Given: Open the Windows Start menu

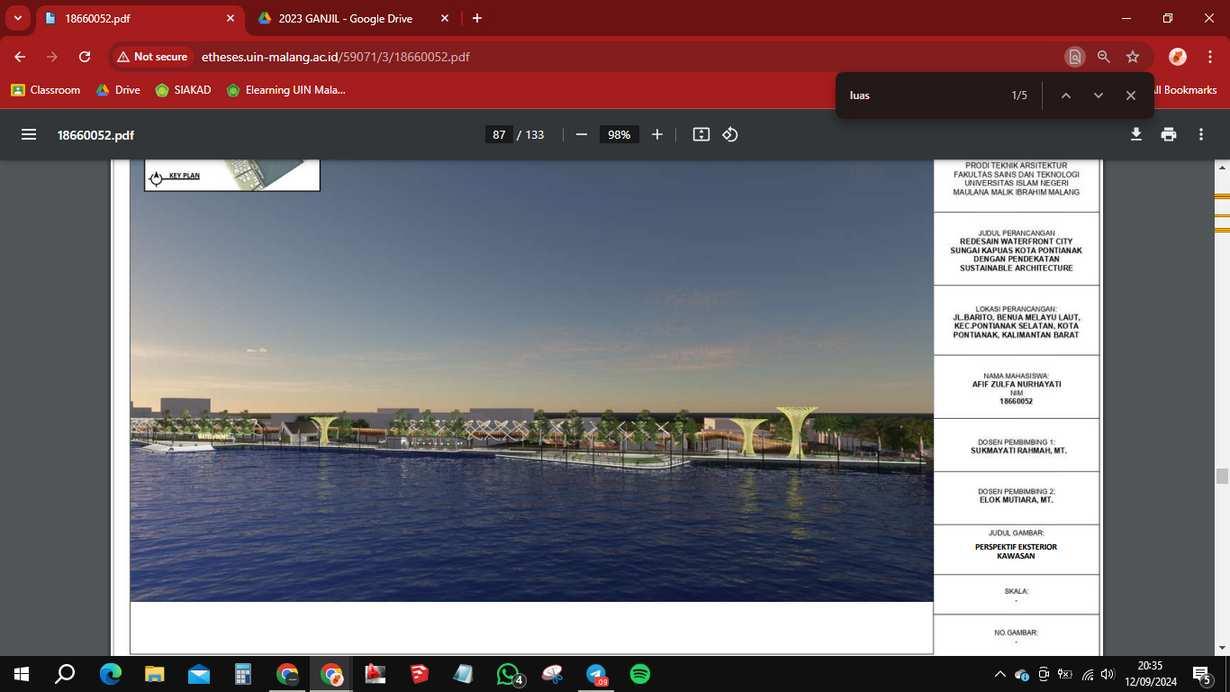Looking at the screenshot, I should [20, 674].
